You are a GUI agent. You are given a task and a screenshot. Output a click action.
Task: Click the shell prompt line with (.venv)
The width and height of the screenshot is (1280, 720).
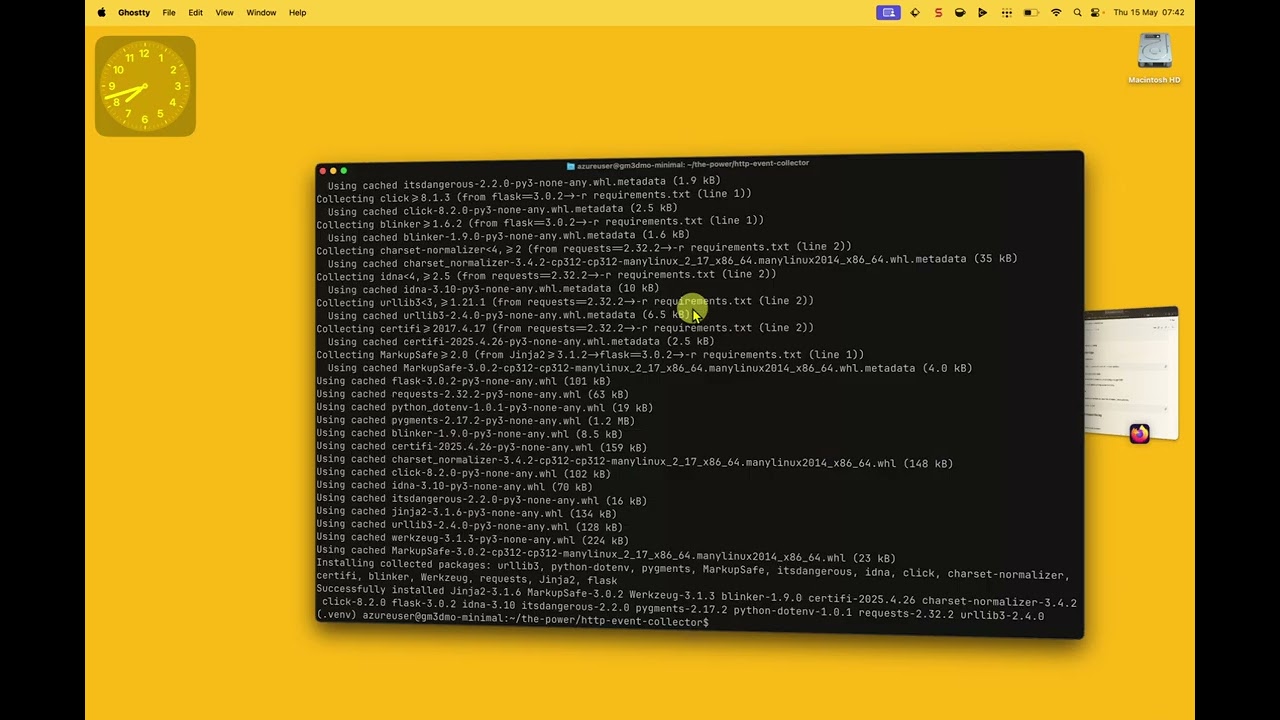(513, 619)
